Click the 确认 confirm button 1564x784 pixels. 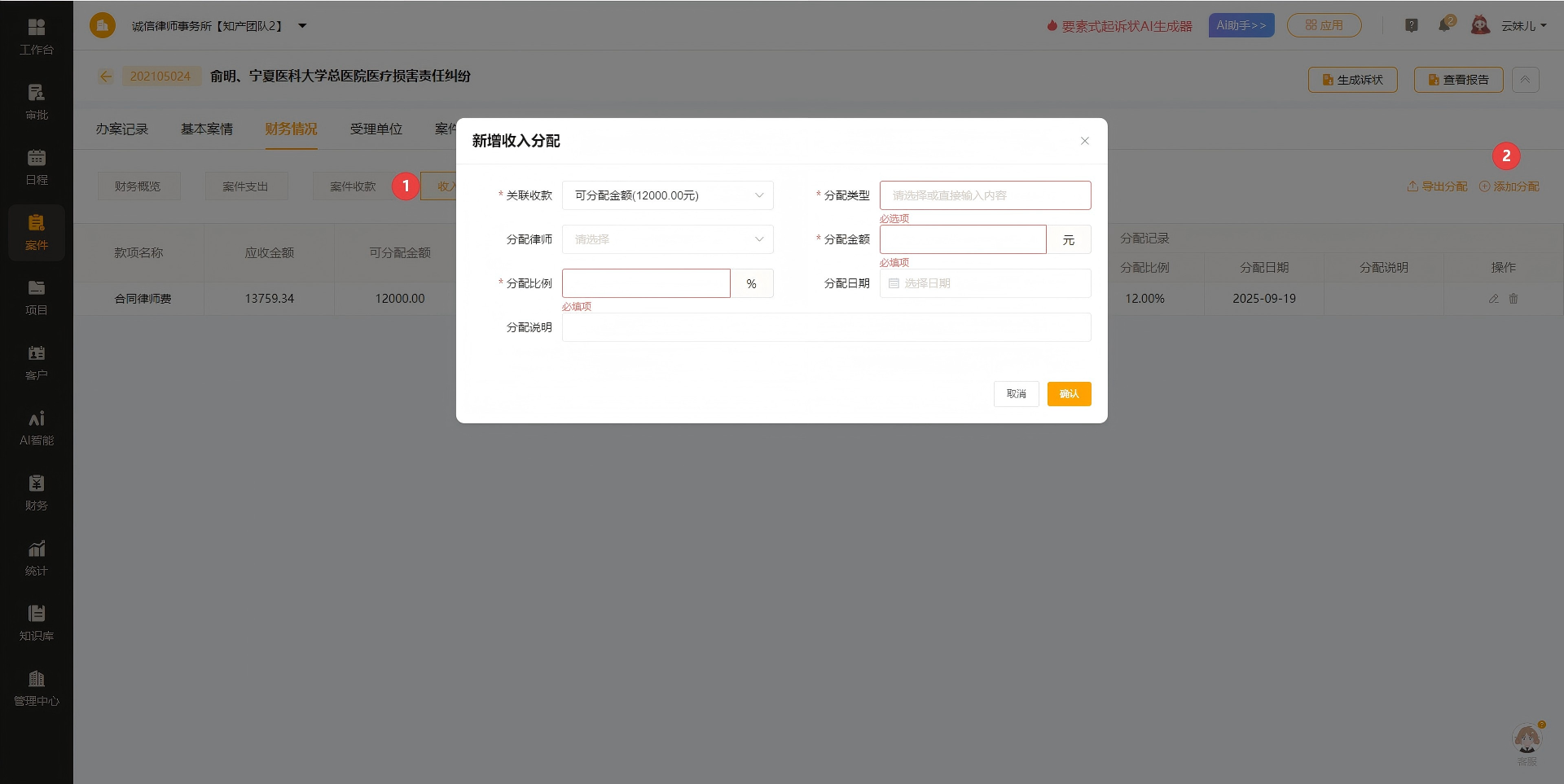[1069, 394]
